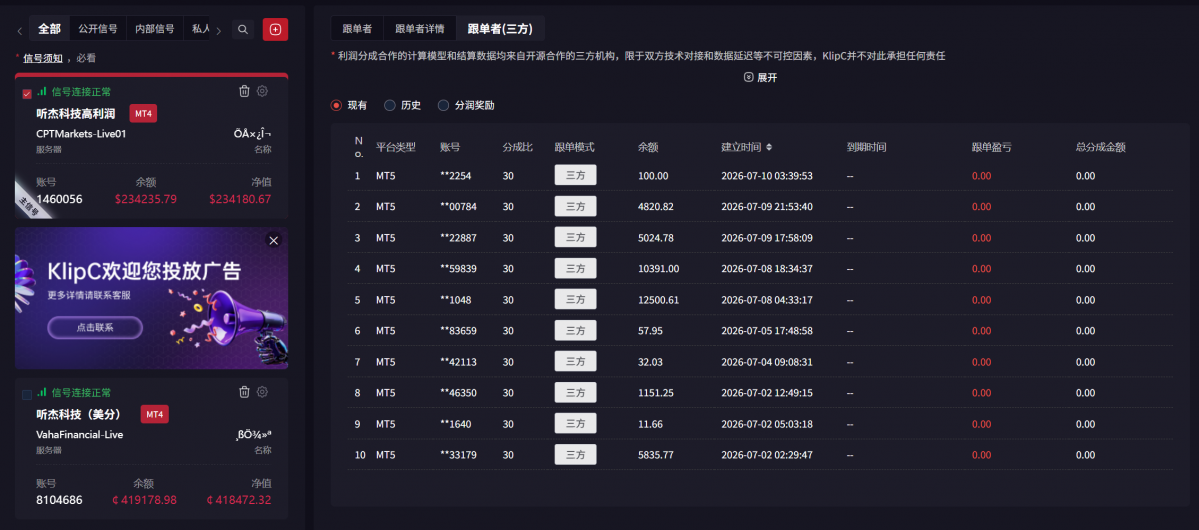
Task: Check the 听杰科技（美分）signal checkbox
Action: tap(27, 395)
